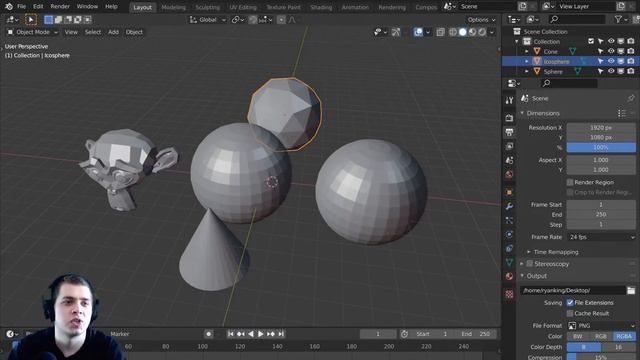640x360 pixels.
Task: Enable the Stereoscopy checkbox
Action: click(530, 264)
